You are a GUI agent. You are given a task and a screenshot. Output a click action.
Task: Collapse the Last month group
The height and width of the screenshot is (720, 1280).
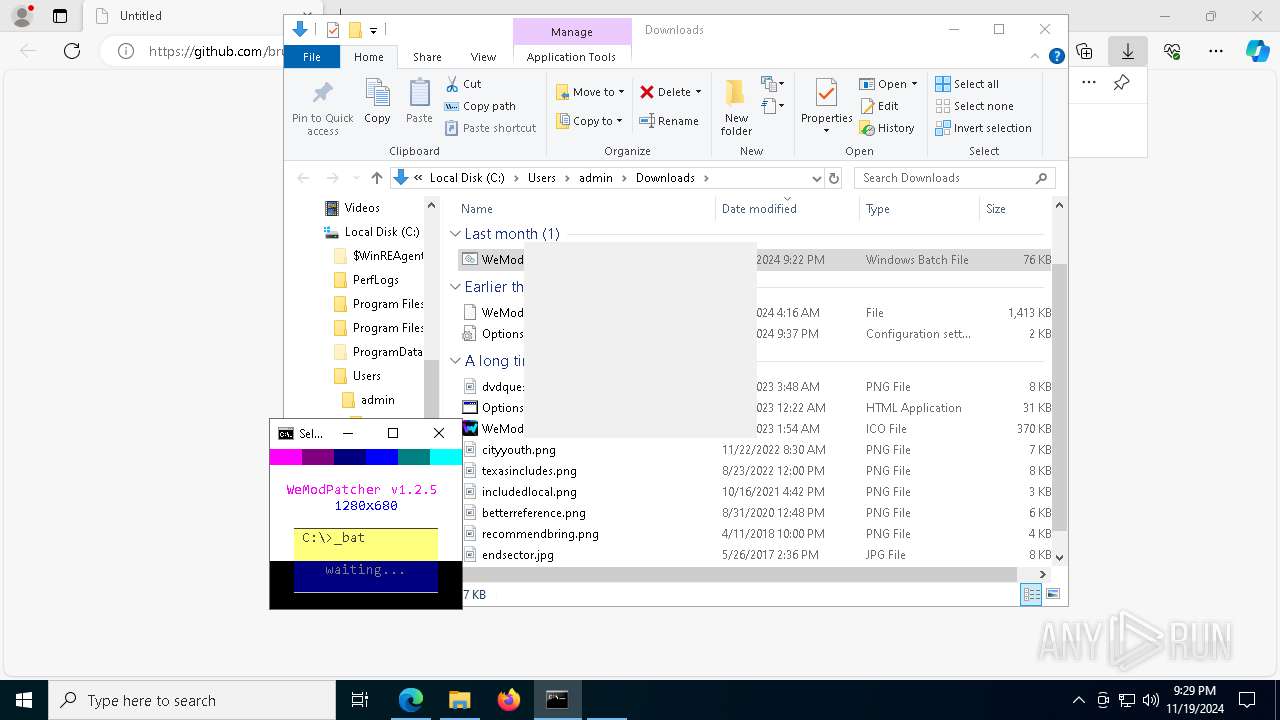[x=455, y=234]
